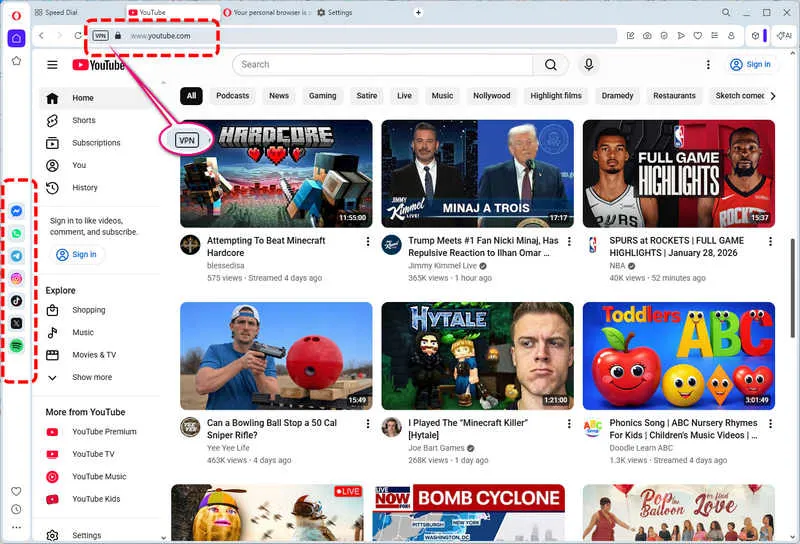Image resolution: width=800 pixels, height=544 pixels.
Task: Click the YouTube search input field
Action: [x=383, y=65]
